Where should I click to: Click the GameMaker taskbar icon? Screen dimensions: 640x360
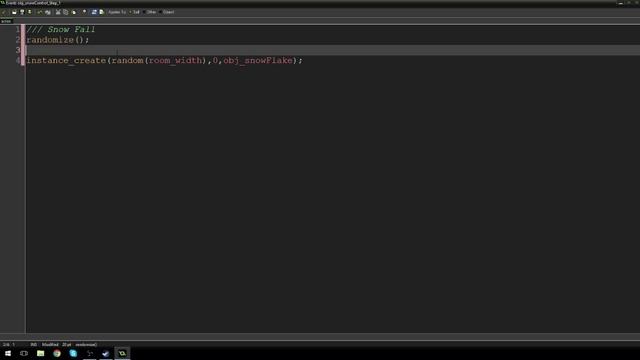point(122,353)
